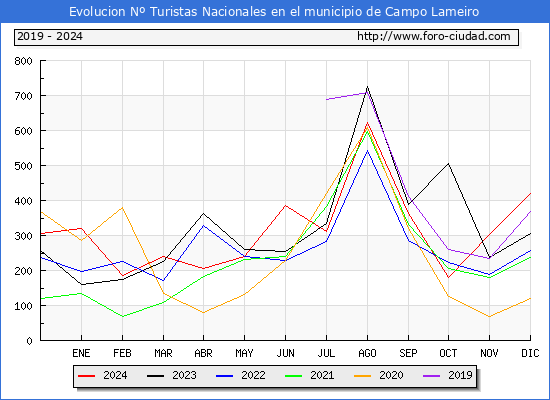This screenshot has height=400, width=550.
Task: Click the red 2024 line peak at JUN
Action: click(285, 206)
